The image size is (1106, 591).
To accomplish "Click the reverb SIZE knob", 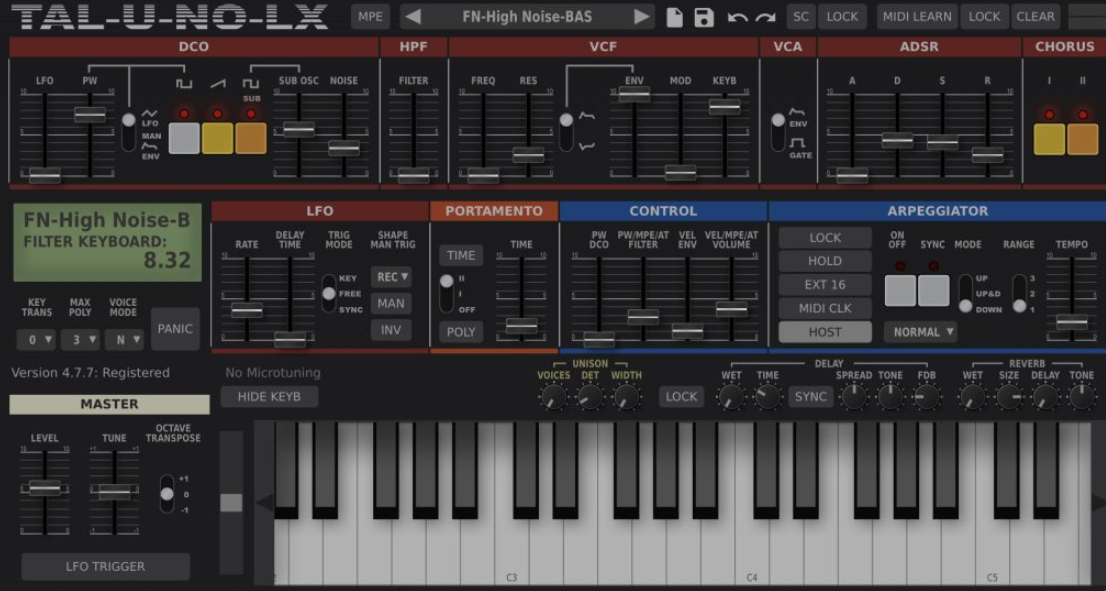I will 1009,398.
